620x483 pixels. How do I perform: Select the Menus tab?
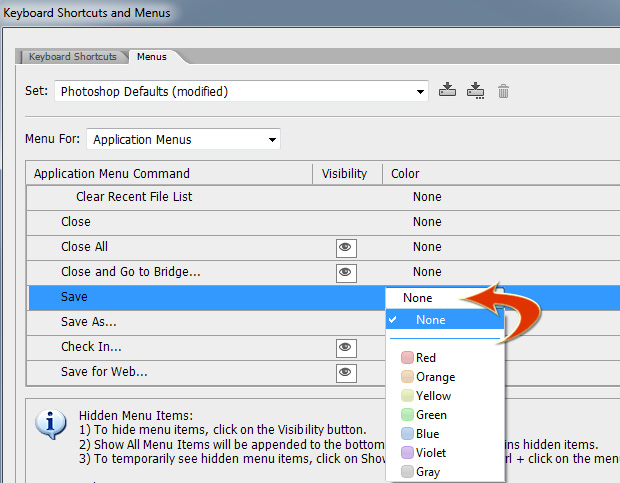click(x=152, y=57)
